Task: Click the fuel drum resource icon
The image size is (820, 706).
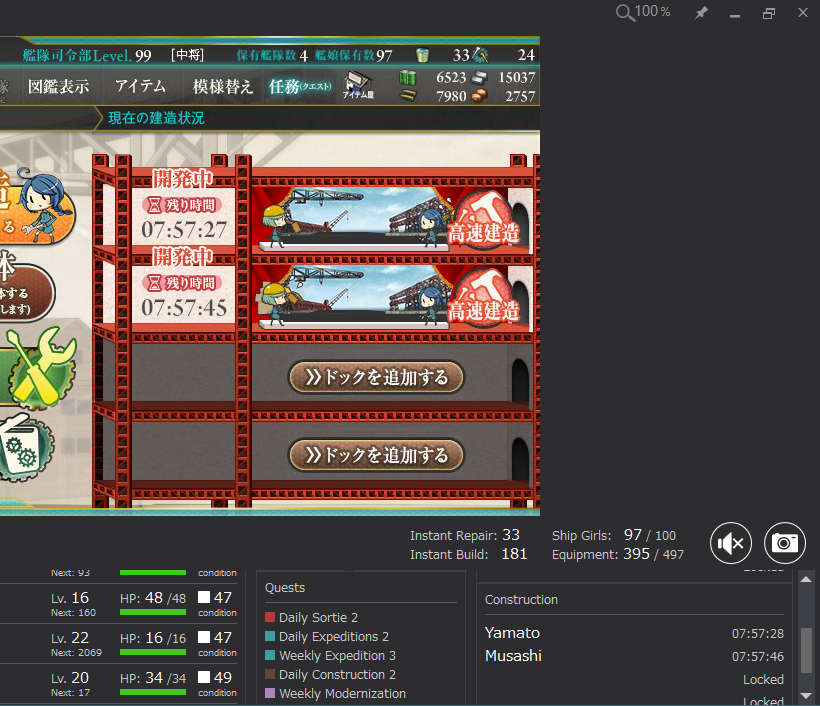Action: pyautogui.click(x=408, y=77)
